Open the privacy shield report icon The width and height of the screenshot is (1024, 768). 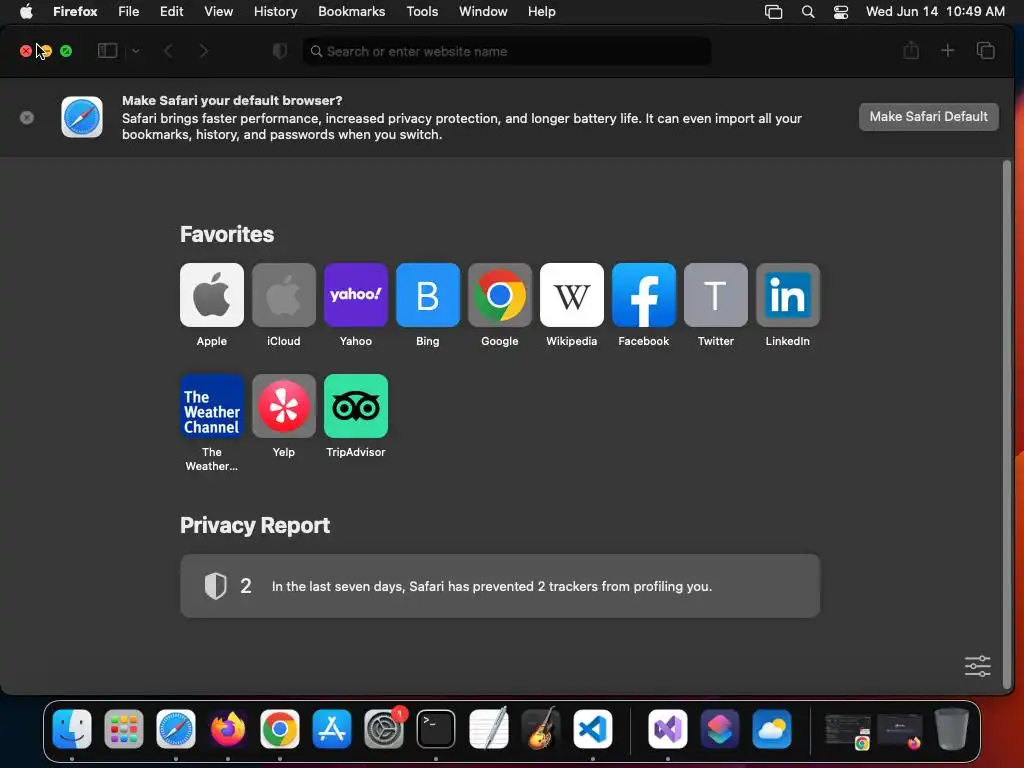pyautogui.click(x=280, y=51)
